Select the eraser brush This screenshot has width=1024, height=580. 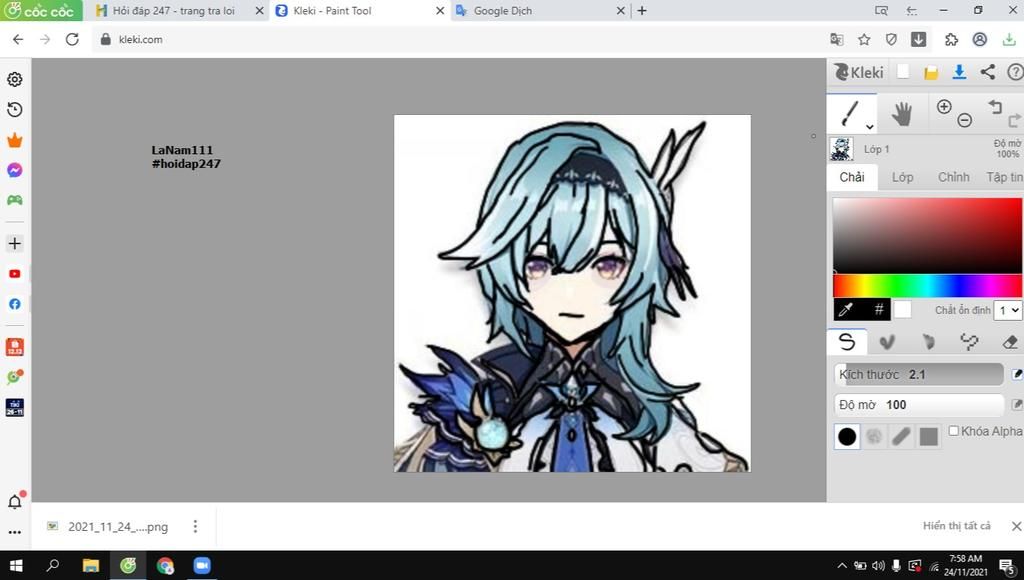click(1010, 342)
